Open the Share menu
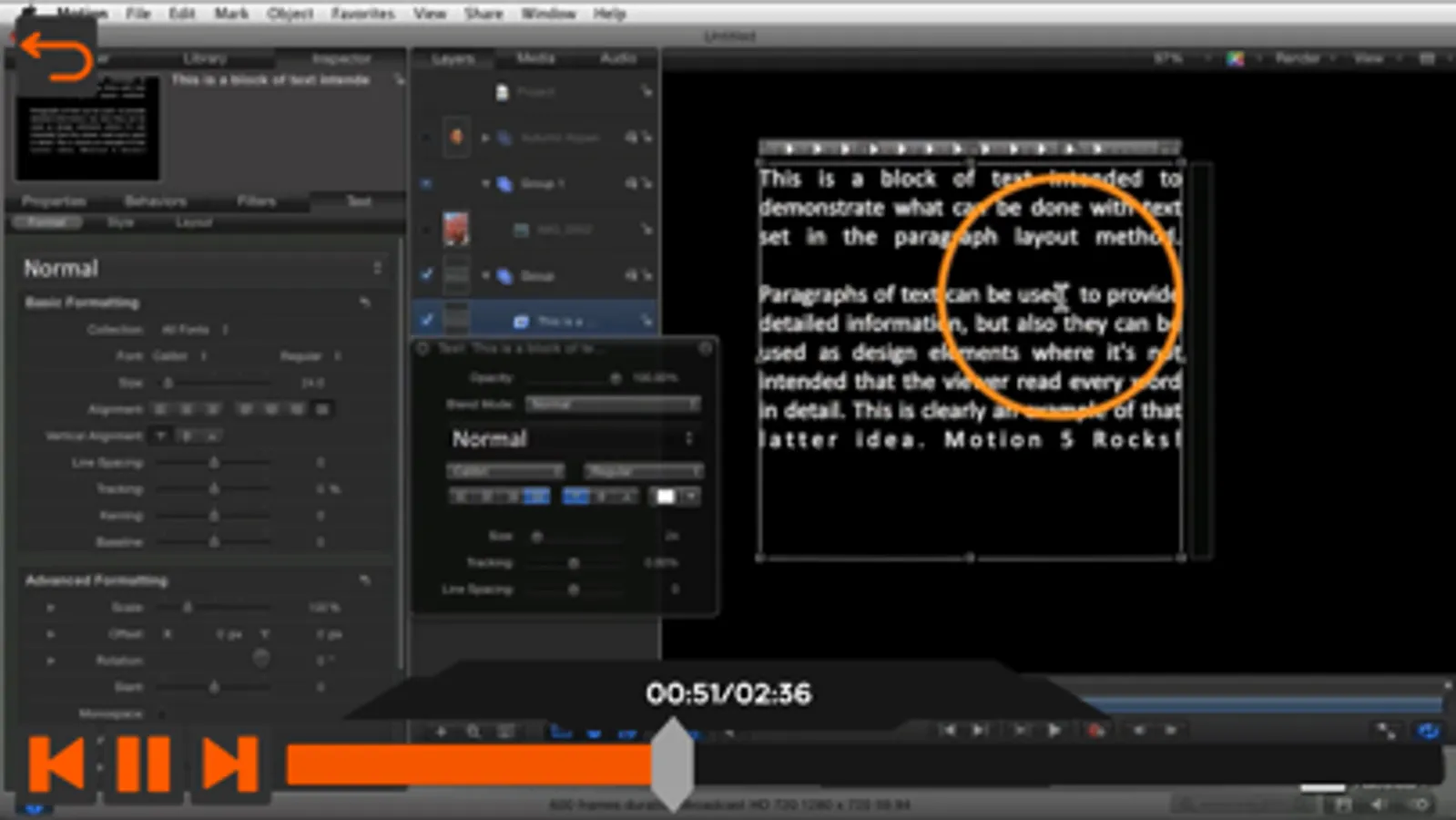The height and width of the screenshot is (820, 1456). pos(484,14)
